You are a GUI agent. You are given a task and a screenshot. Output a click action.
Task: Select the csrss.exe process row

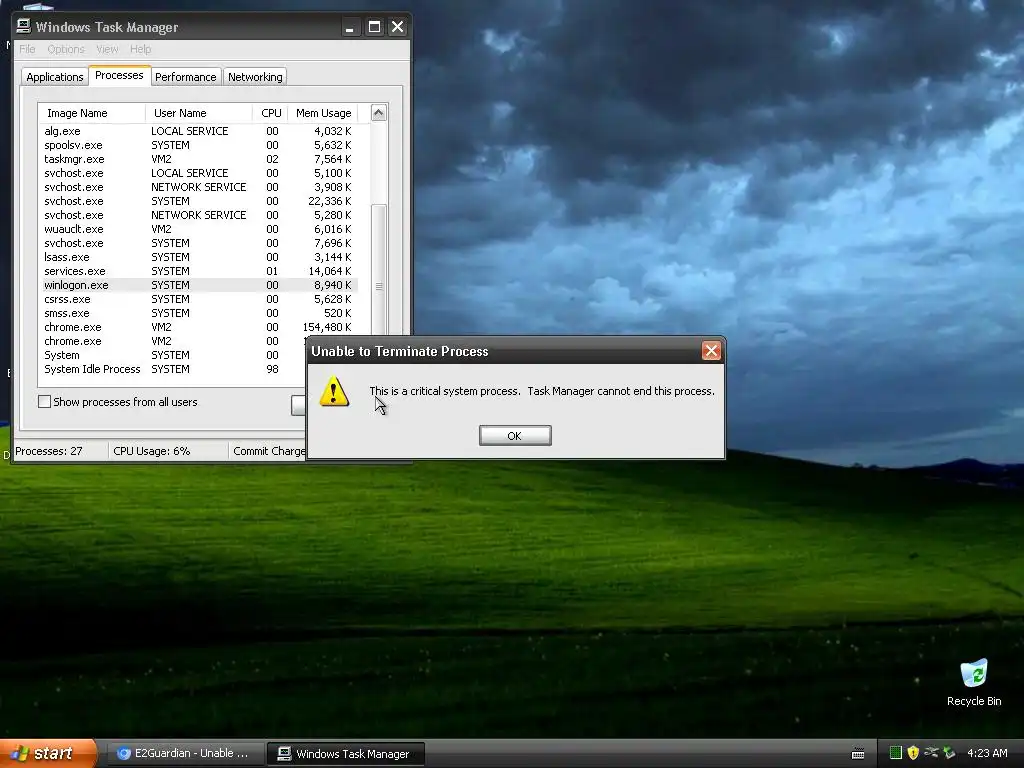(199, 299)
